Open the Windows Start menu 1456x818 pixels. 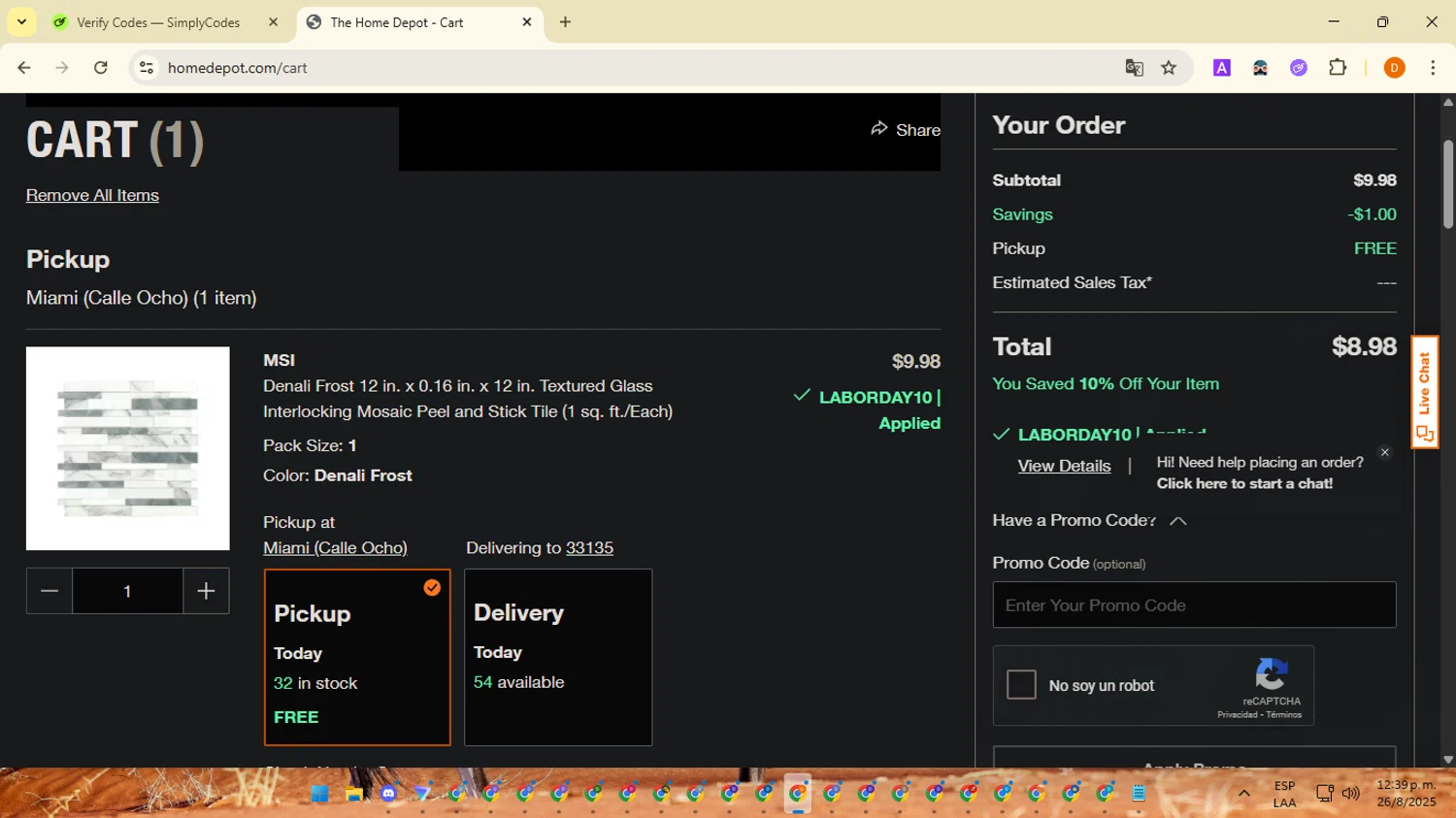coord(319,794)
